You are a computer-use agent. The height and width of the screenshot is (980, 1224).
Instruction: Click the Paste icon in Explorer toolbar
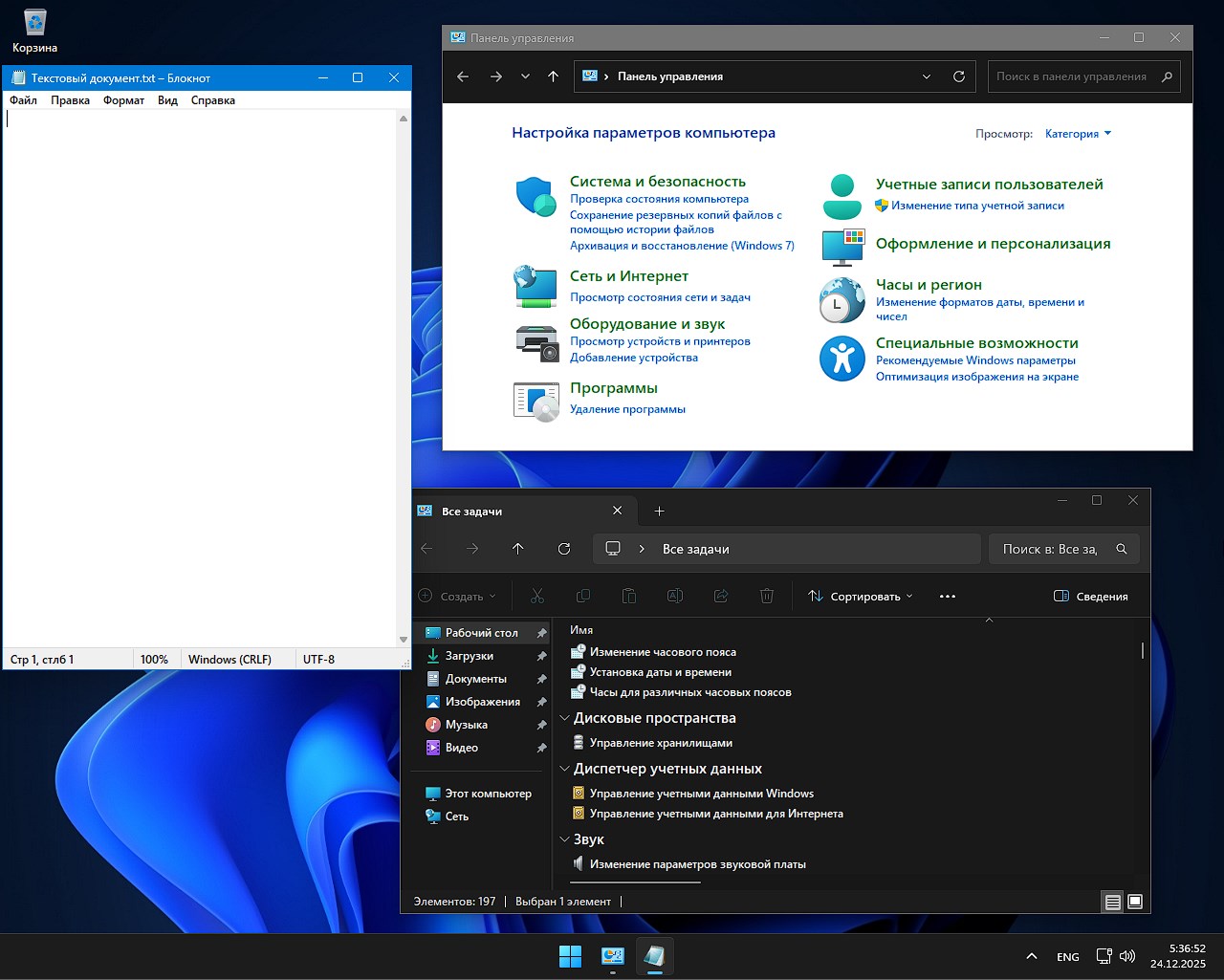click(629, 595)
